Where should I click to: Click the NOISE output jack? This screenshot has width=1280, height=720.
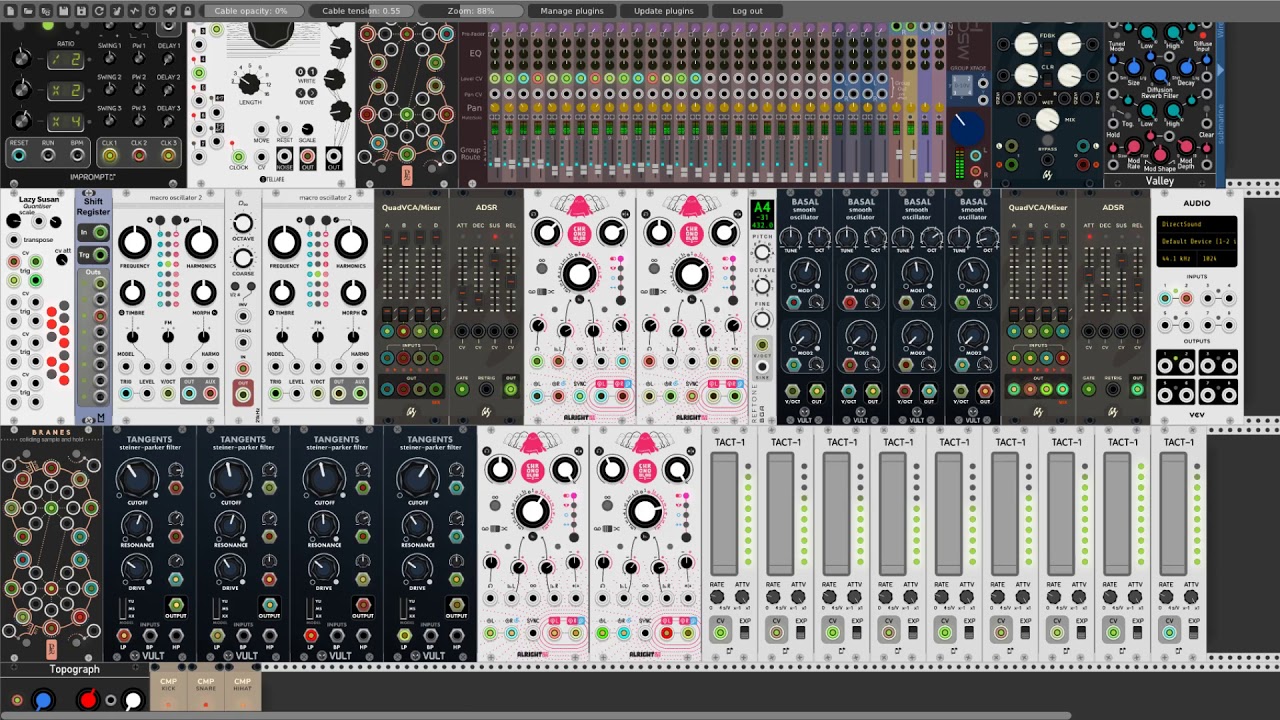pos(285,156)
